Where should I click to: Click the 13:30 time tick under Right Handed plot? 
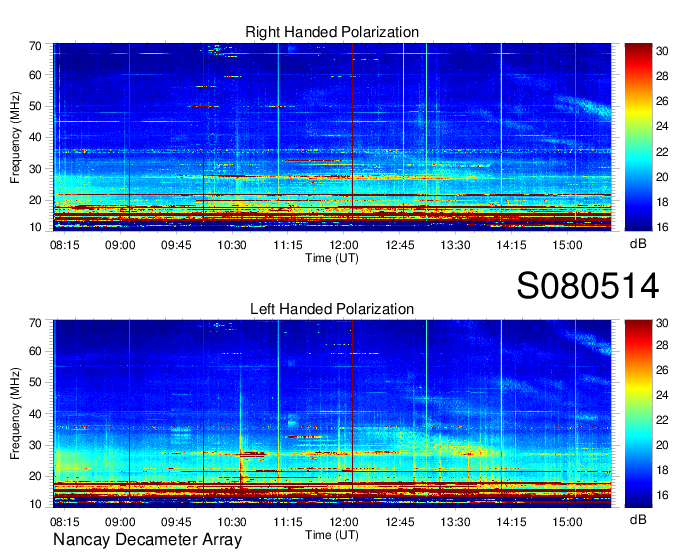[x=455, y=245]
